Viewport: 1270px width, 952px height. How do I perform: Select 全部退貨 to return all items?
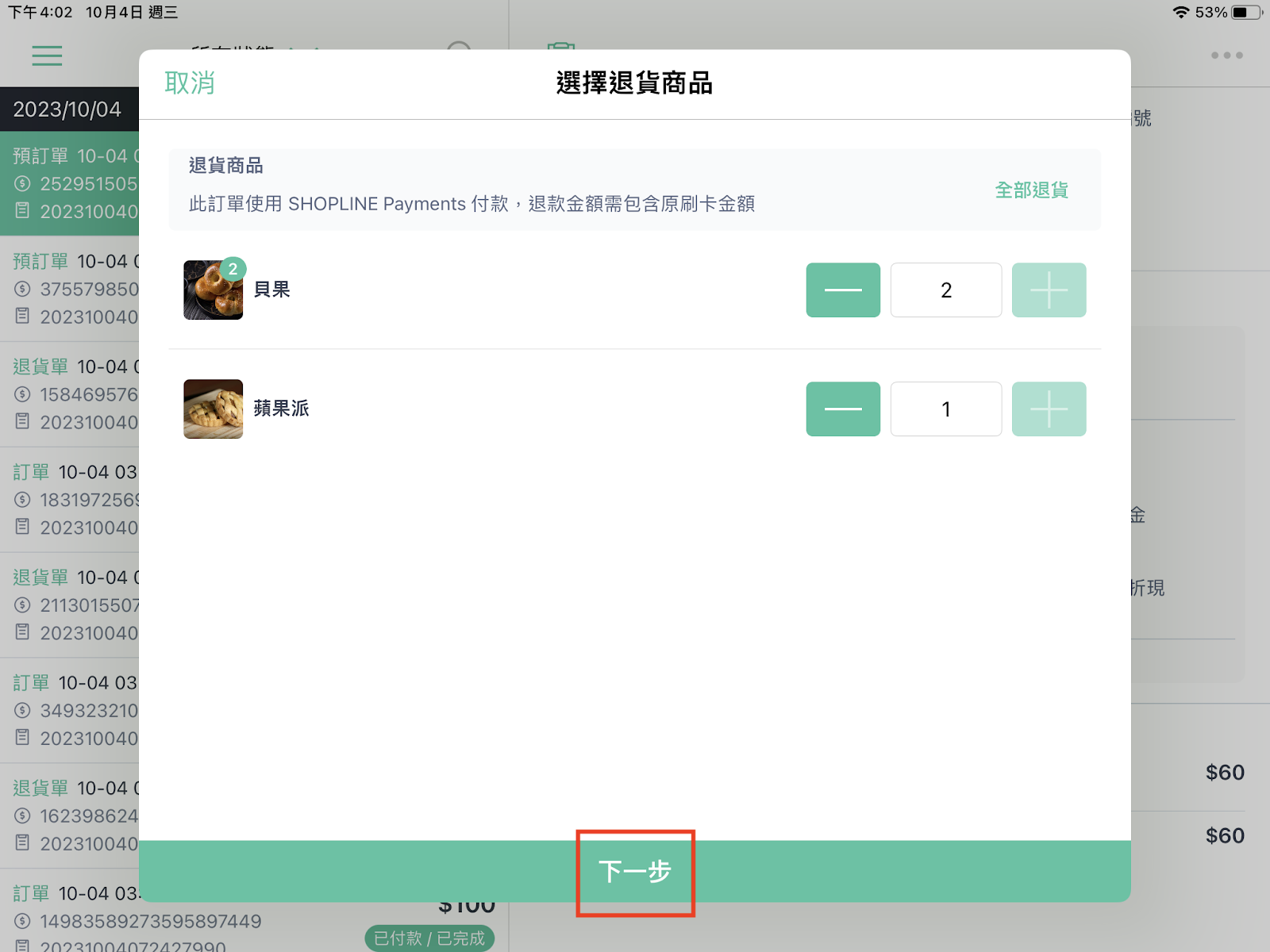coord(1032,190)
